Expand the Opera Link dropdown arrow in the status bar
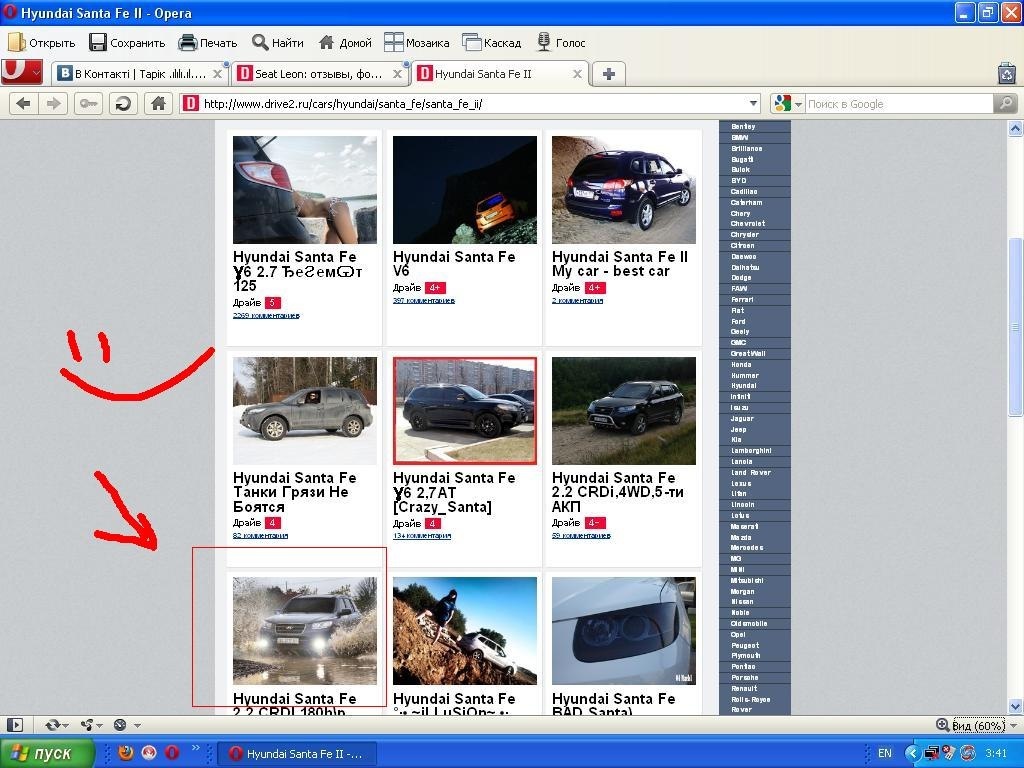 click(65, 726)
